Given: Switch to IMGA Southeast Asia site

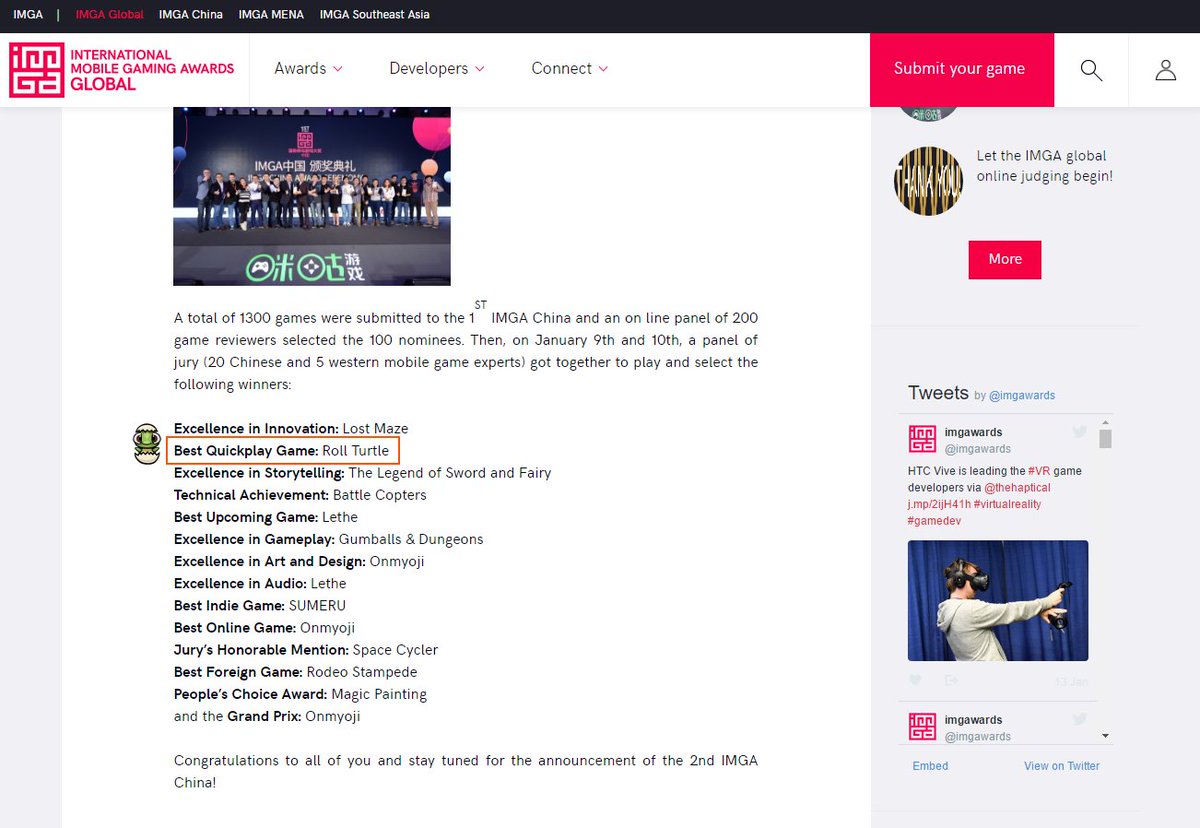Looking at the screenshot, I should [x=375, y=15].
